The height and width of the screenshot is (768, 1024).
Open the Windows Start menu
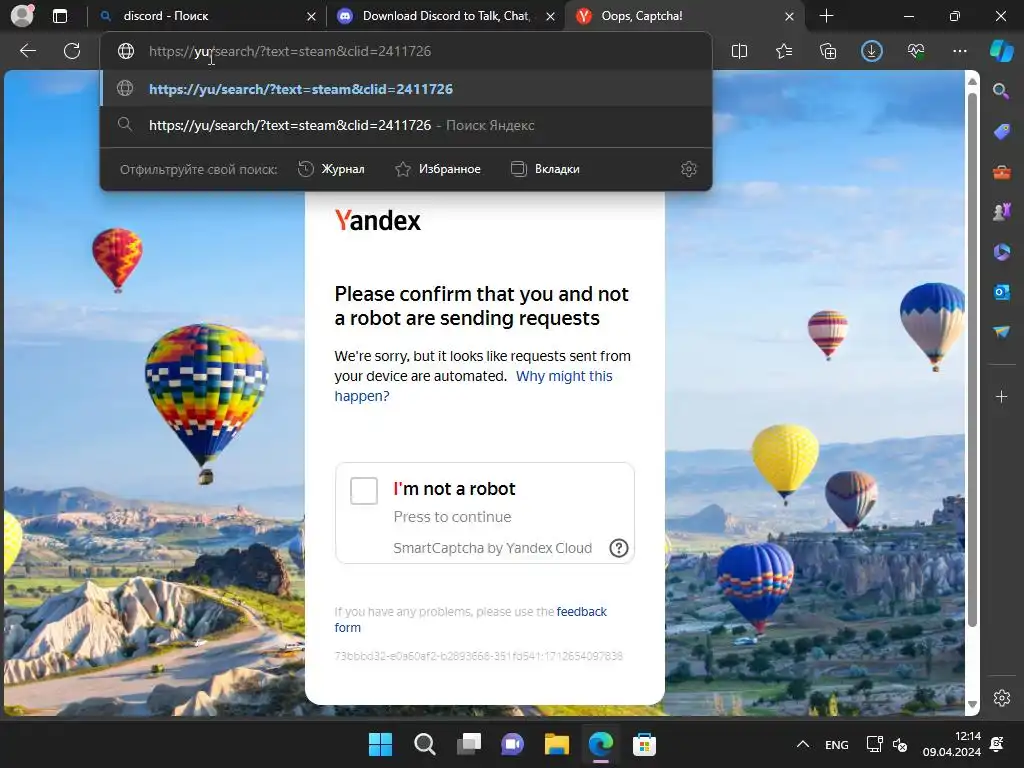tap(380, 744)
